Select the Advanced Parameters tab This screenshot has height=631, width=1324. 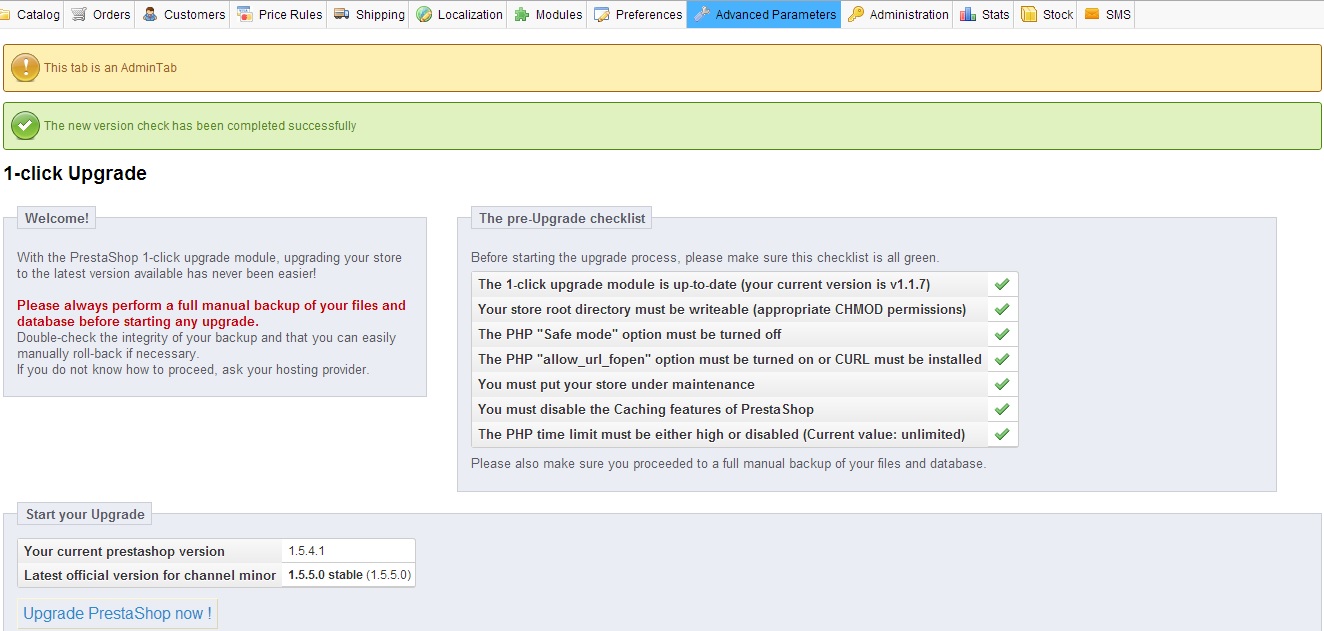tap(764, 14)
